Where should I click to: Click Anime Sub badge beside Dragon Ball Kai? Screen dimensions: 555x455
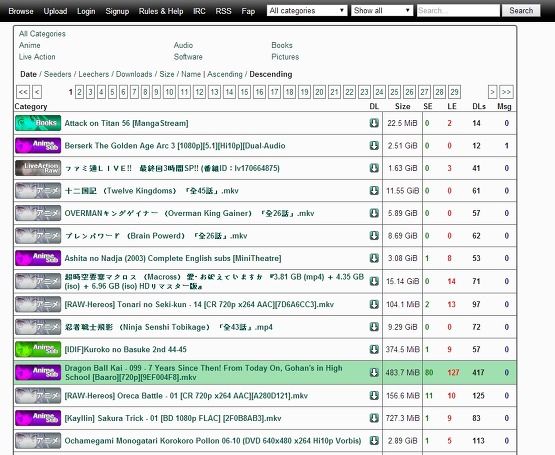[38, 372]
